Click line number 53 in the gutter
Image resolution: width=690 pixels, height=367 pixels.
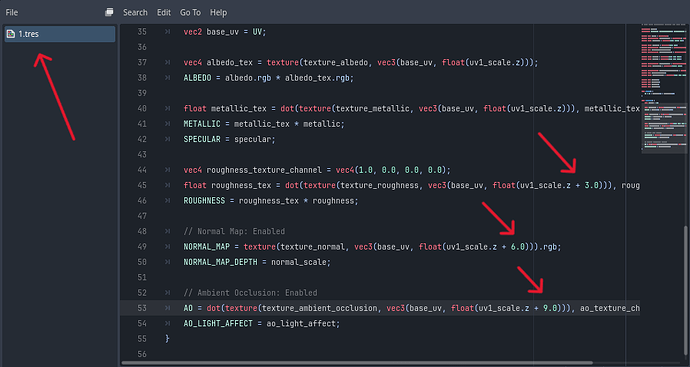(142, 308)
